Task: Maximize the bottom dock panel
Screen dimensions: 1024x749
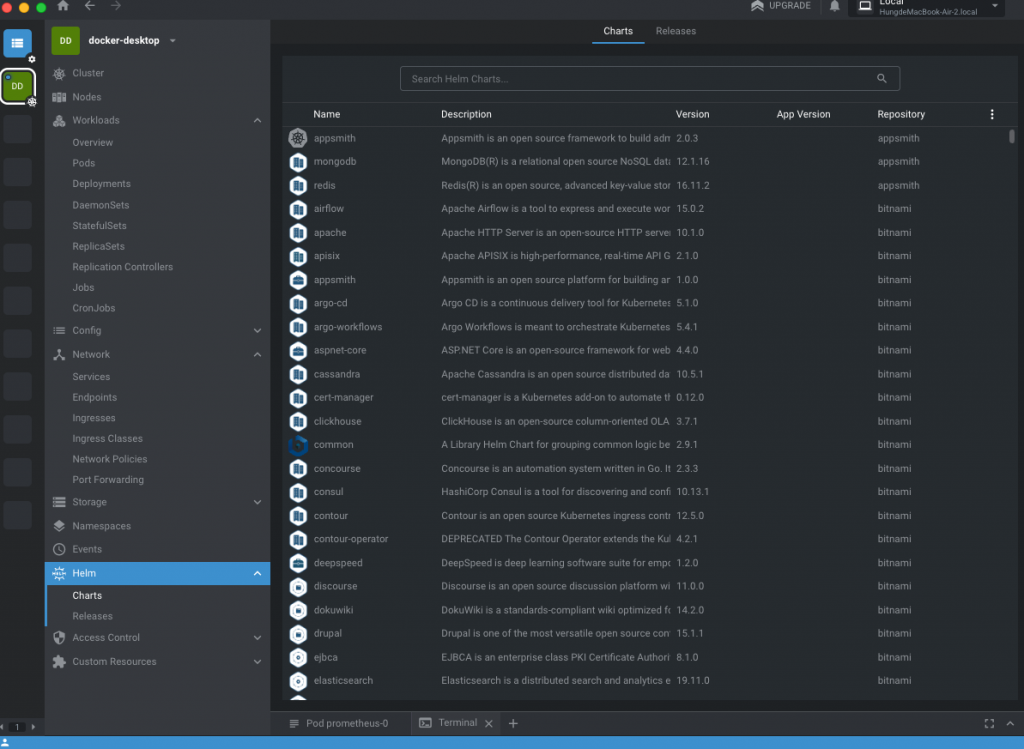Action: [989, 724]
